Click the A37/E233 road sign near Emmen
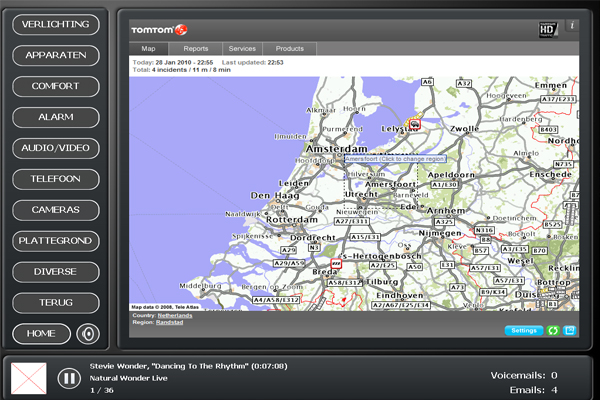 point(558,99)
